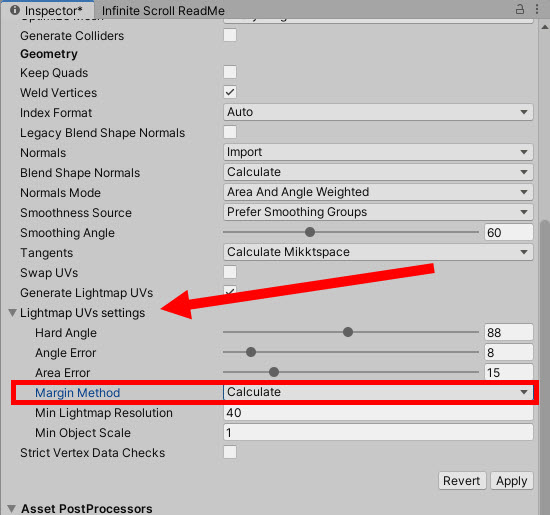Image resolution: width=550 pixels, height=515 pixels.
Task: Toggle the Keep Quads checkbox
Action: coord(230,72)
